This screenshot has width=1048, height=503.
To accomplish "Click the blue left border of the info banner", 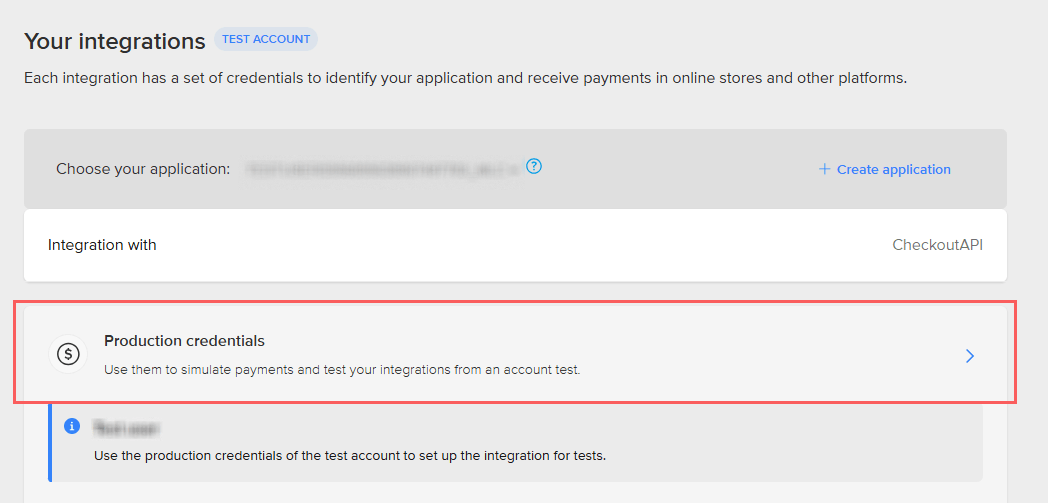I will [50, 442].
